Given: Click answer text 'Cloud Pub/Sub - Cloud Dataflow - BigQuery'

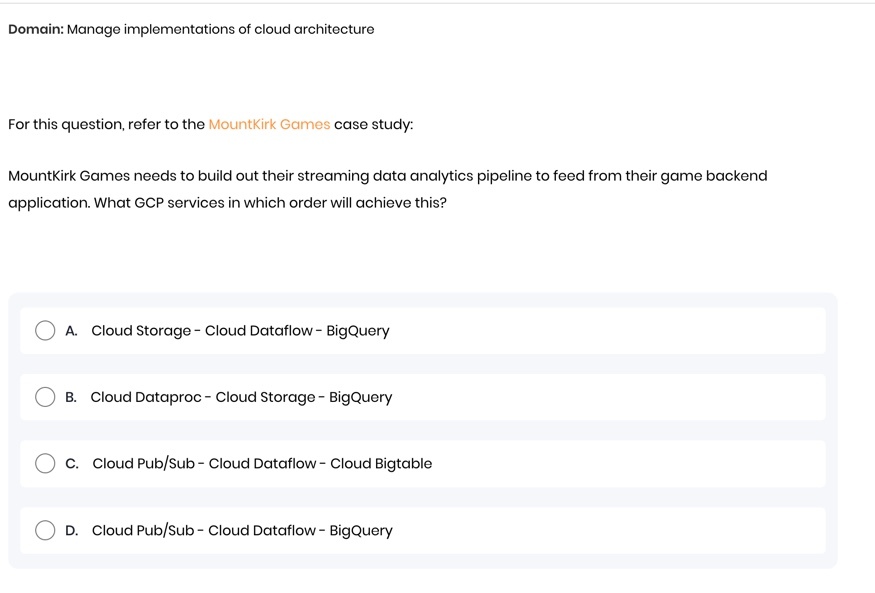Looking at the screenshot, I should pos(242,530).
